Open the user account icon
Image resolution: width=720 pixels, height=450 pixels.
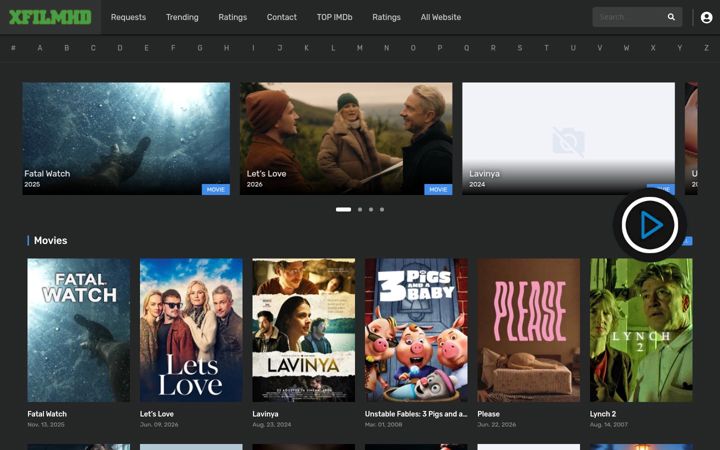pos(706,17)
